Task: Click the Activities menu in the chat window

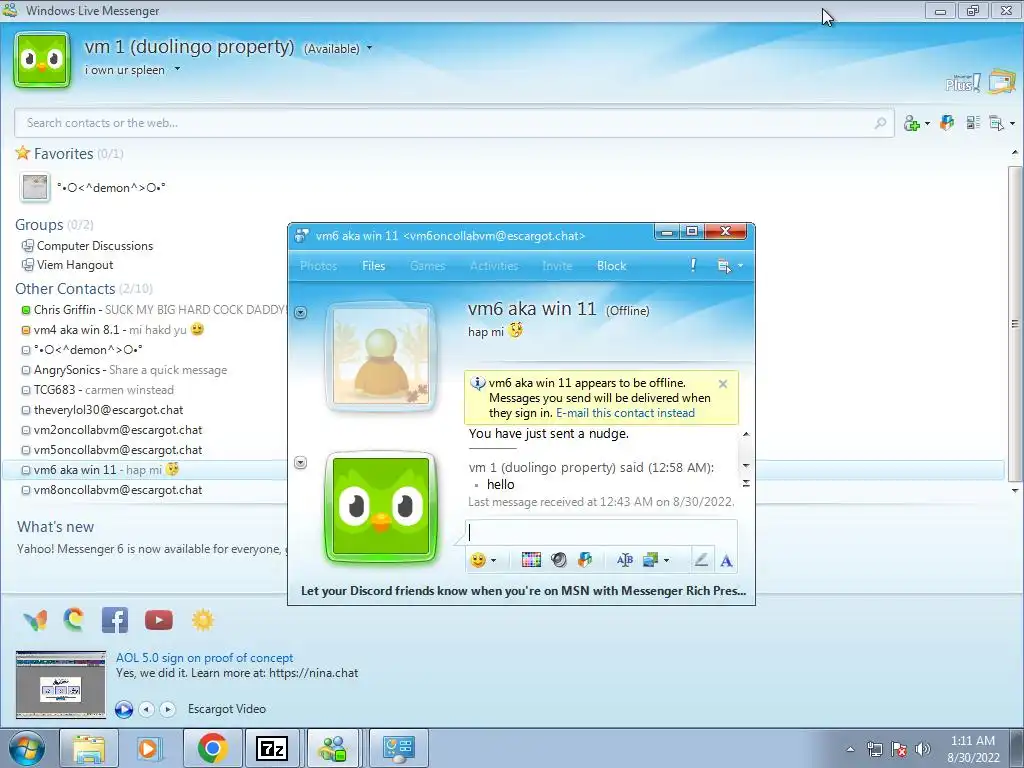Action: pos(494,266)
